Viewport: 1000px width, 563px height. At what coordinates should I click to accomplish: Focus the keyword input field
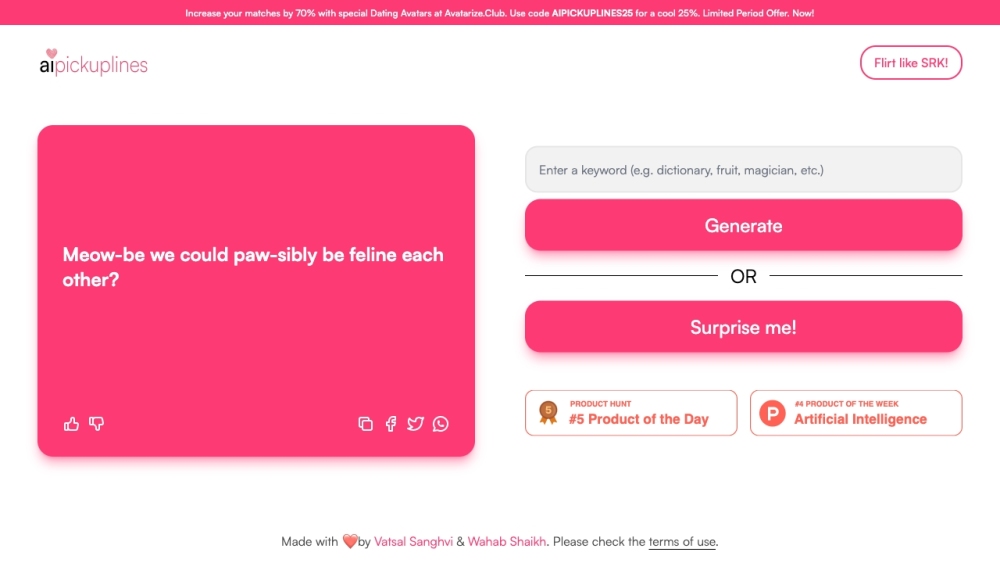pyautogui.click(x=743, y=170)
